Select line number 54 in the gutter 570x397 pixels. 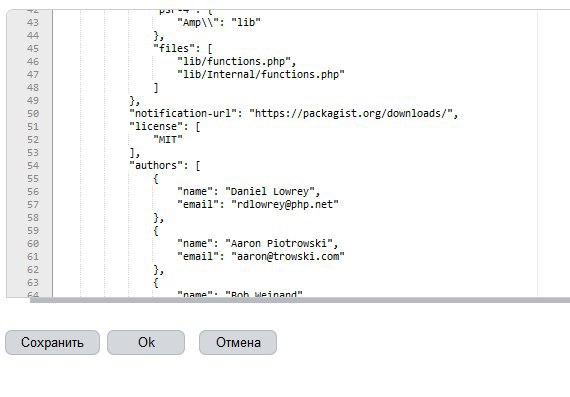(x=33, y=166)
